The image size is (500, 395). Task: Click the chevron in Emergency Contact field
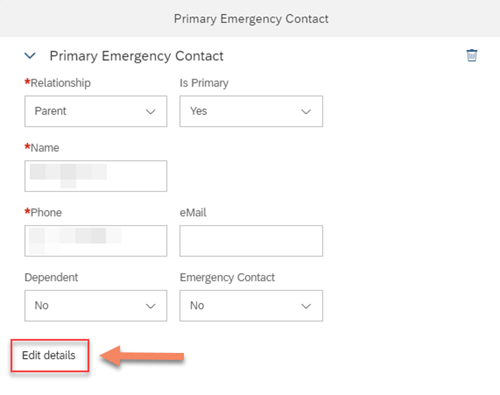pos(306,306)
